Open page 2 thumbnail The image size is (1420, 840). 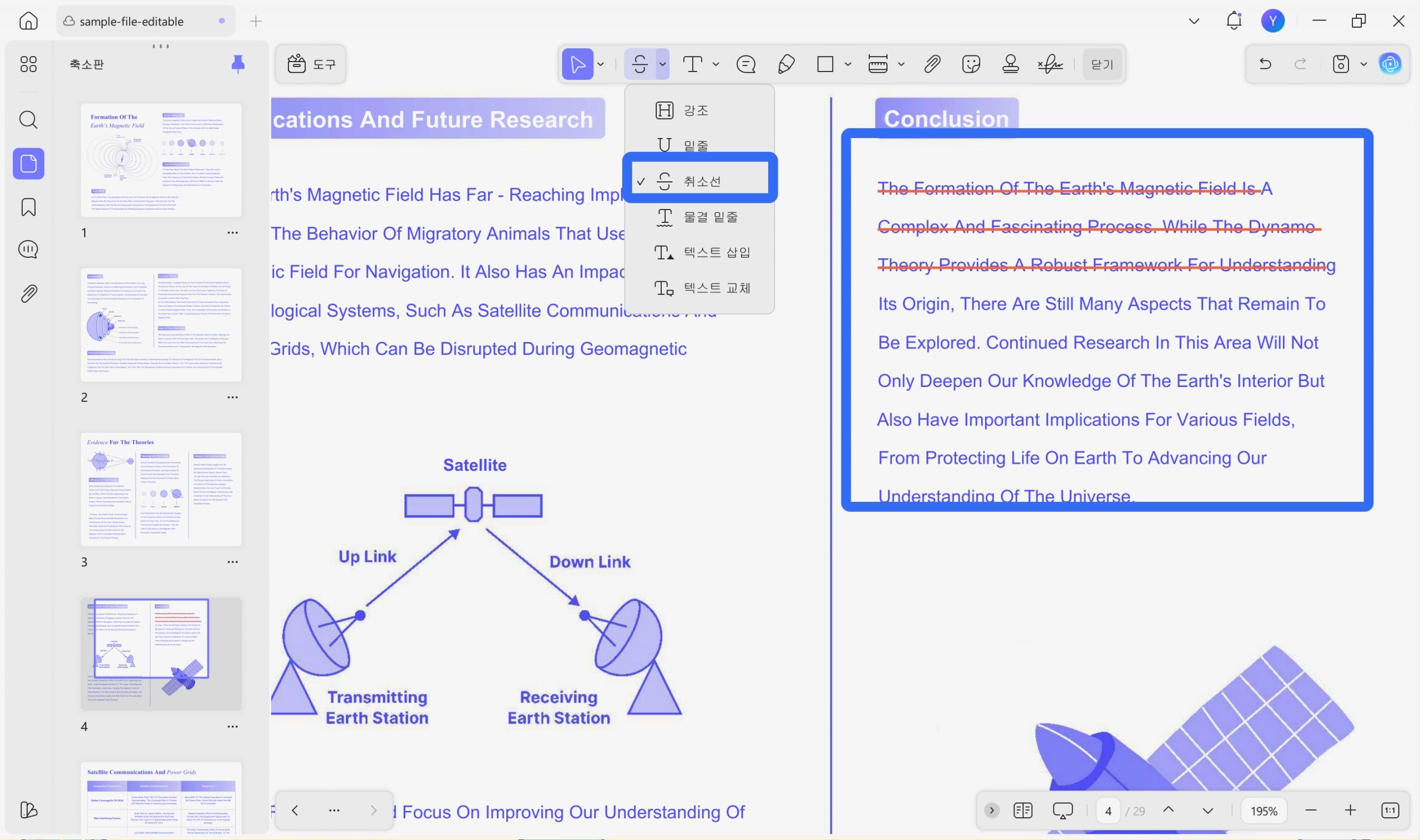161,325
